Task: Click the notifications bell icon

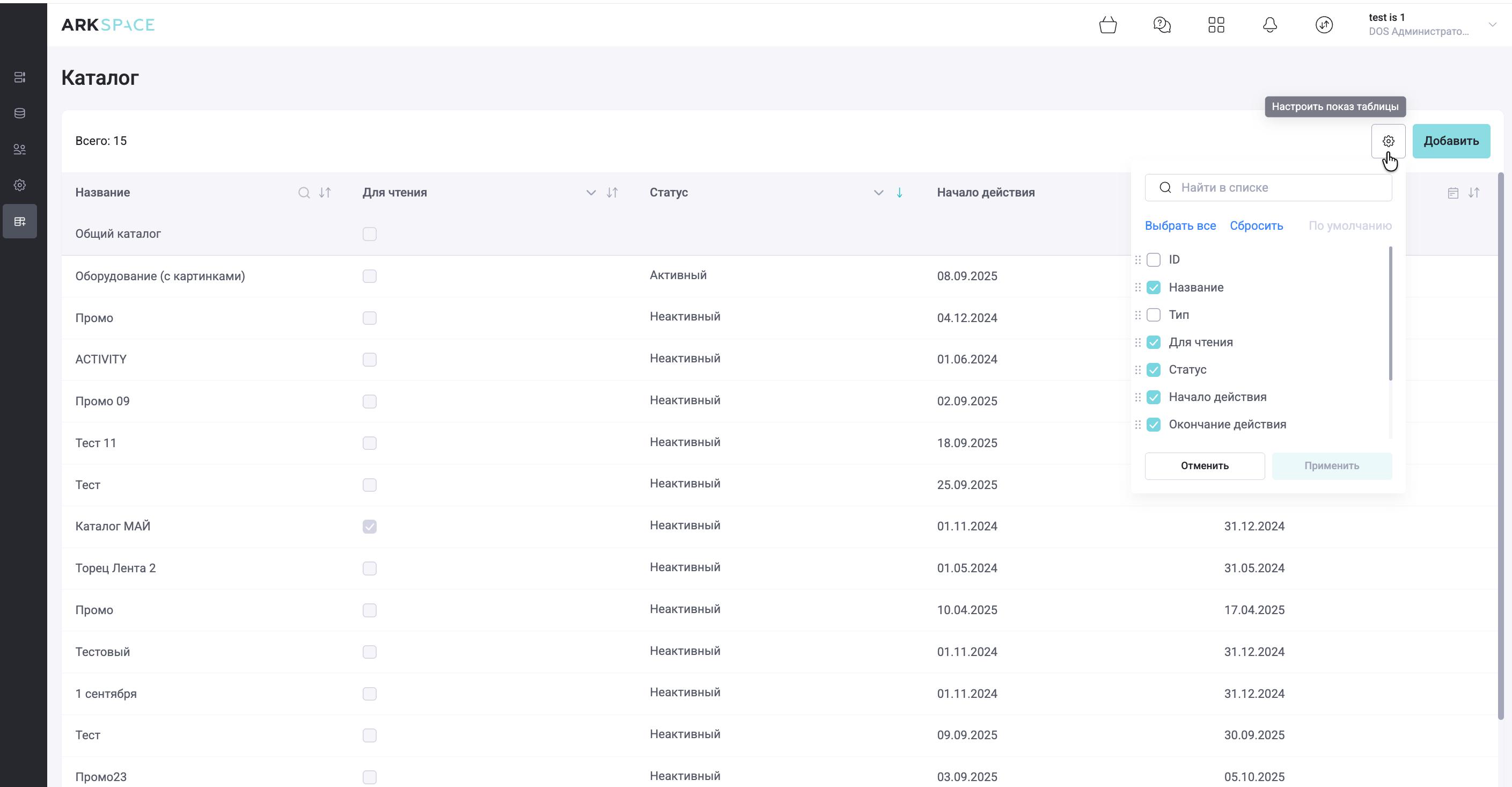Action: pos(1269,25)
